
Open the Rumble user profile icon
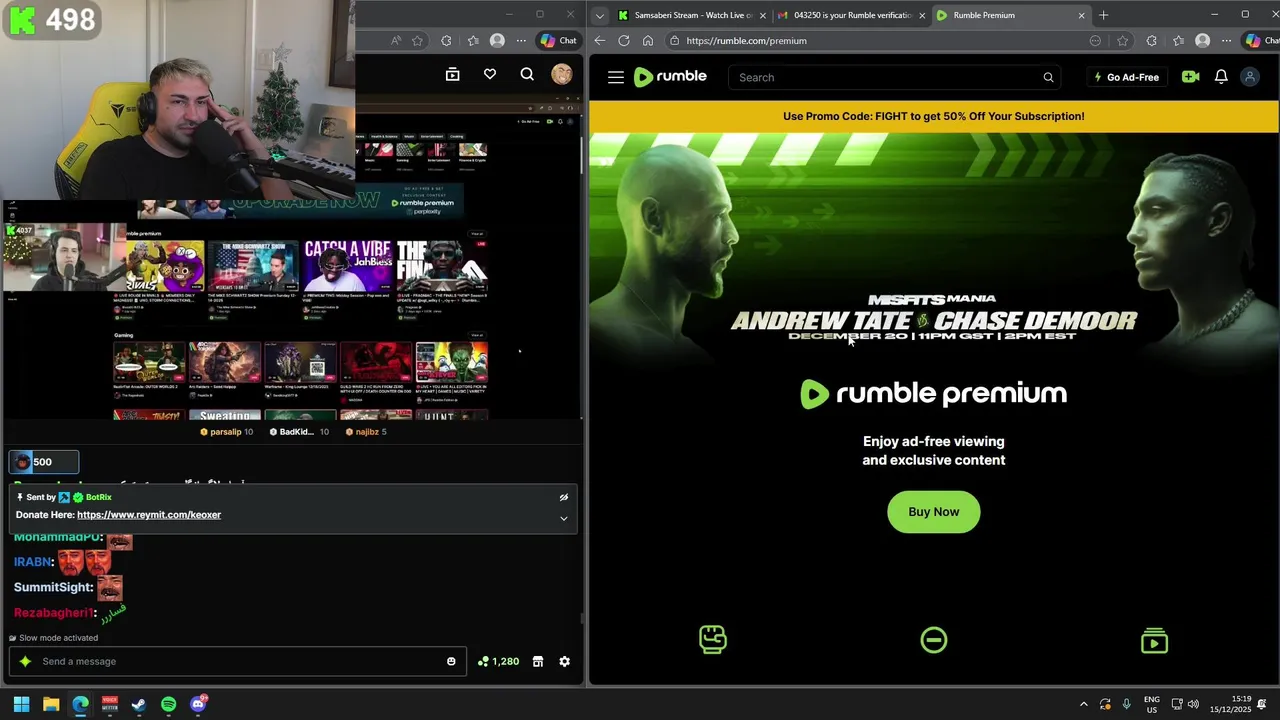pyautogui.click(x=1250, y=77)
